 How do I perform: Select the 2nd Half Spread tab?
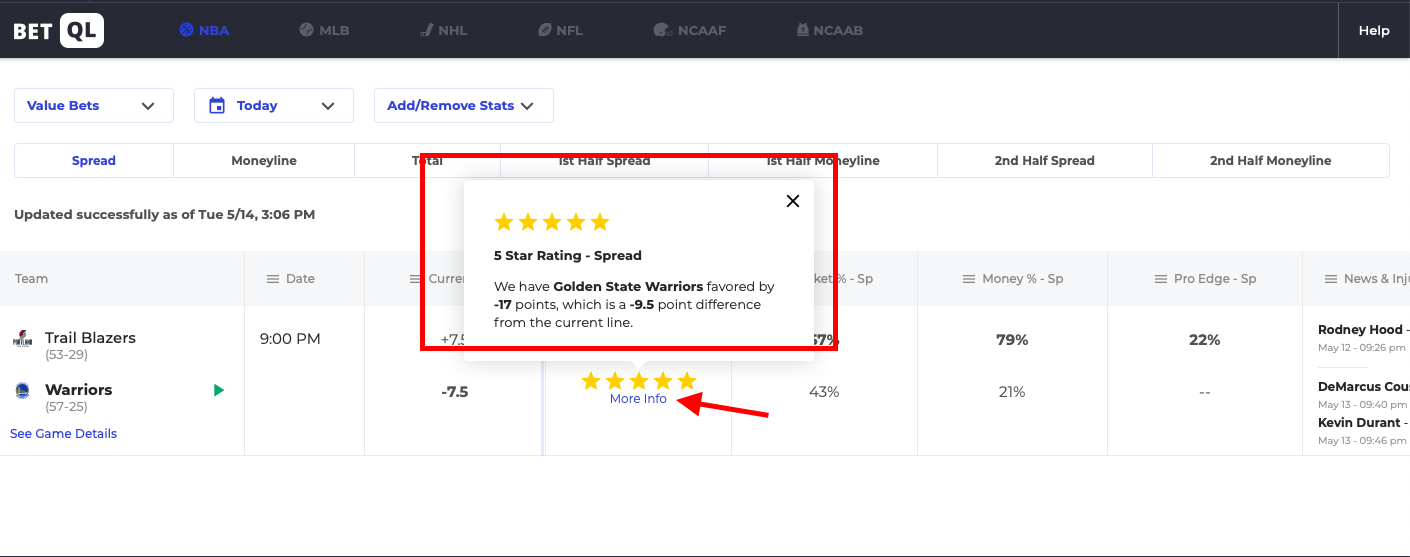(1045, 160)
